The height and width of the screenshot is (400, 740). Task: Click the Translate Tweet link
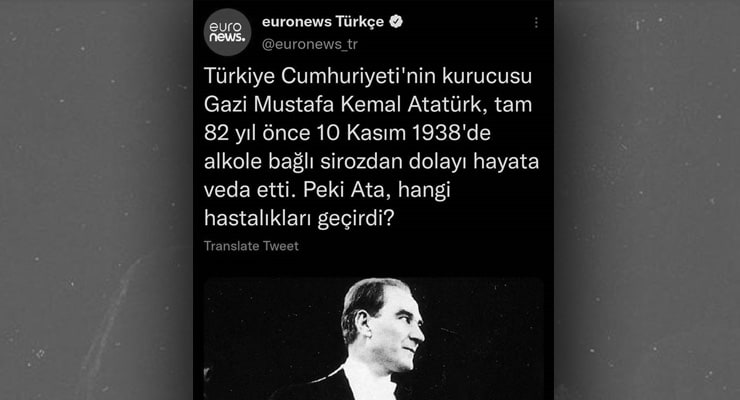pyautogui.click(x=251, y=246)
